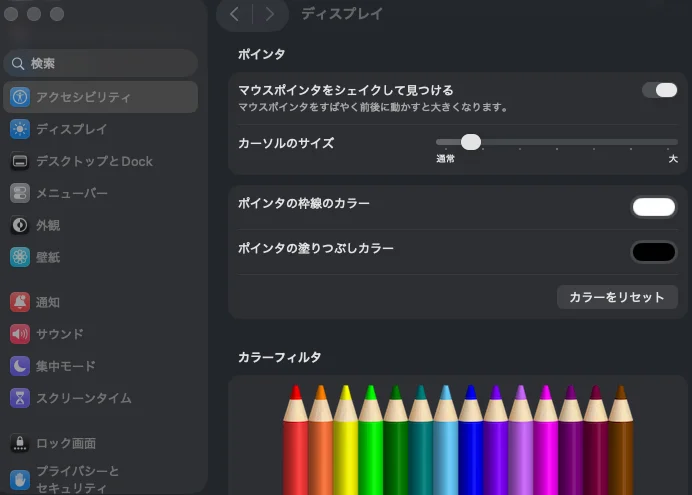This screenshot has width=692, height=495.
Task: Select 外観 sidebar item
Action: (x=48, y=225)
